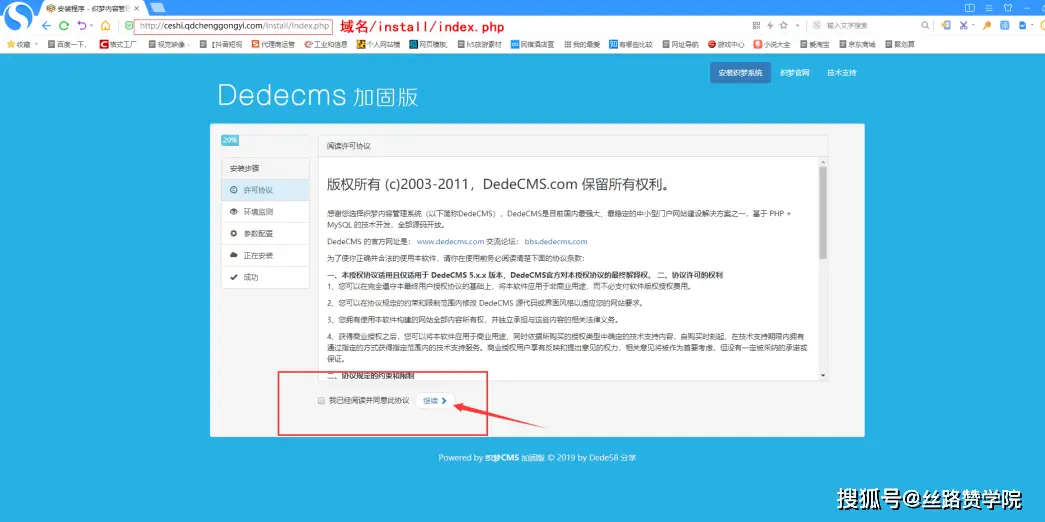The height and width of the screenshot is (522, 1045).
Task: Open the www.dedecms.com link
Action: click(x=450, y=241)
